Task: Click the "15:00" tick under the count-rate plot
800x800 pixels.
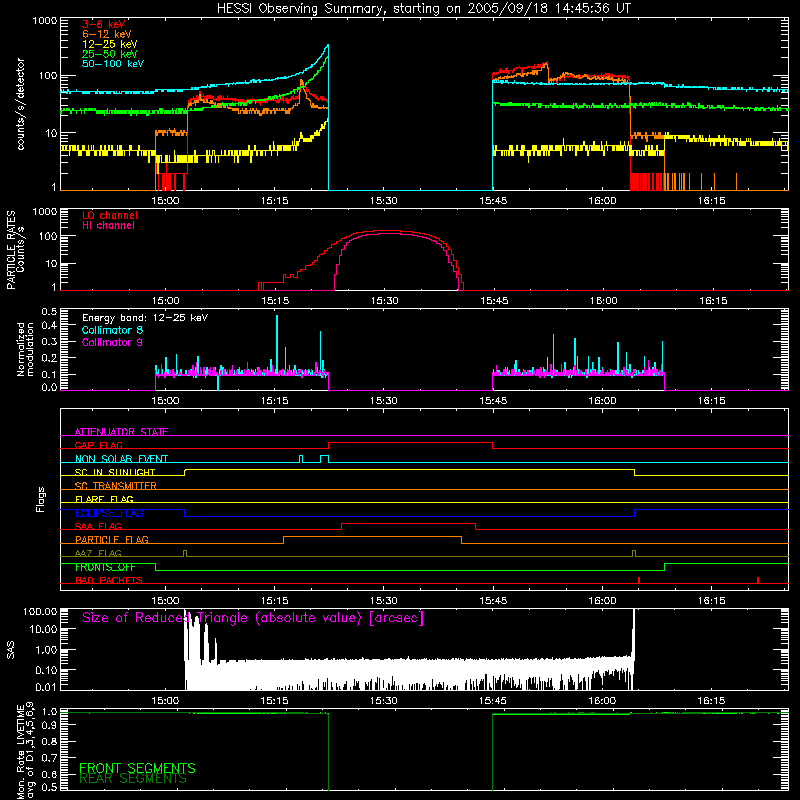Action: (x=165, y=201)
